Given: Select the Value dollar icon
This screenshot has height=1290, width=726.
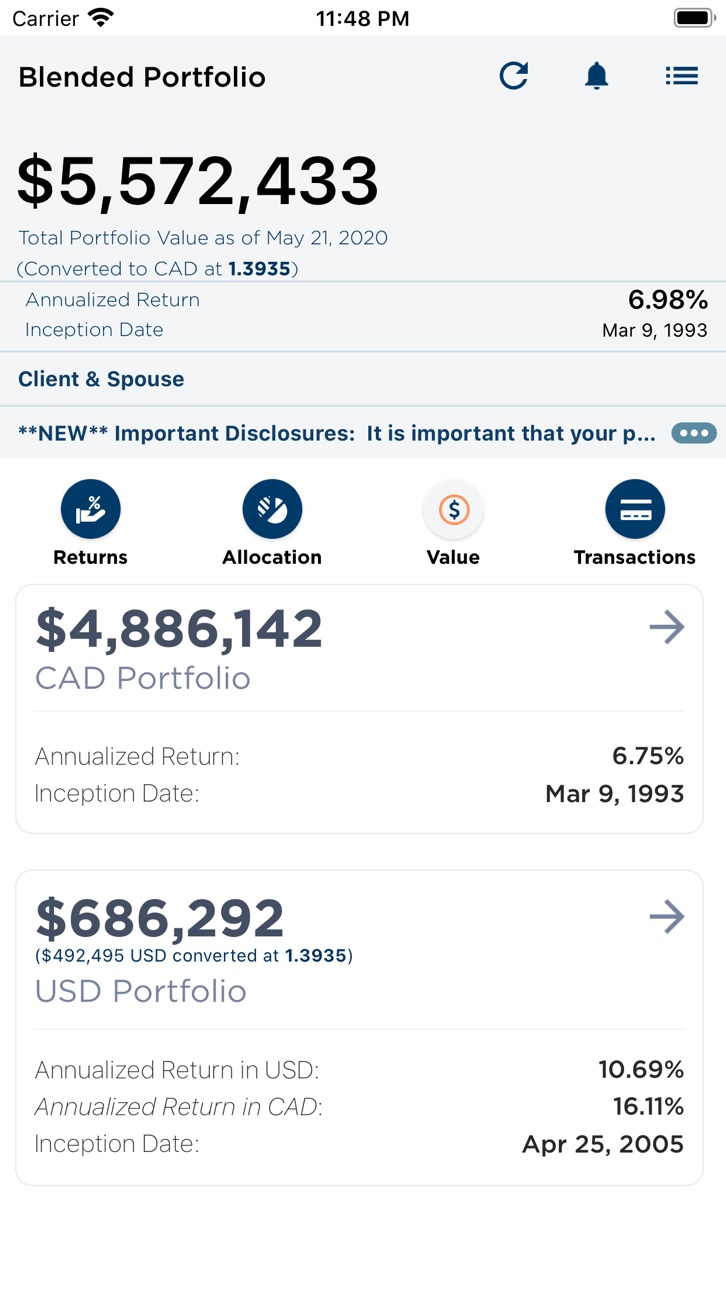Looking at the screenshot, I should [x=454, y=509].
